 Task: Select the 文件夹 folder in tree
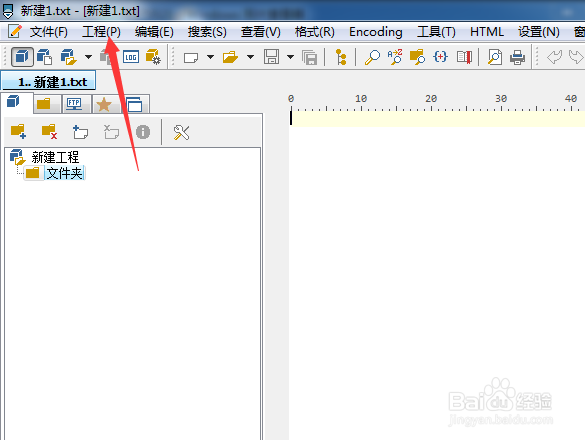click(x=65, y=173)
